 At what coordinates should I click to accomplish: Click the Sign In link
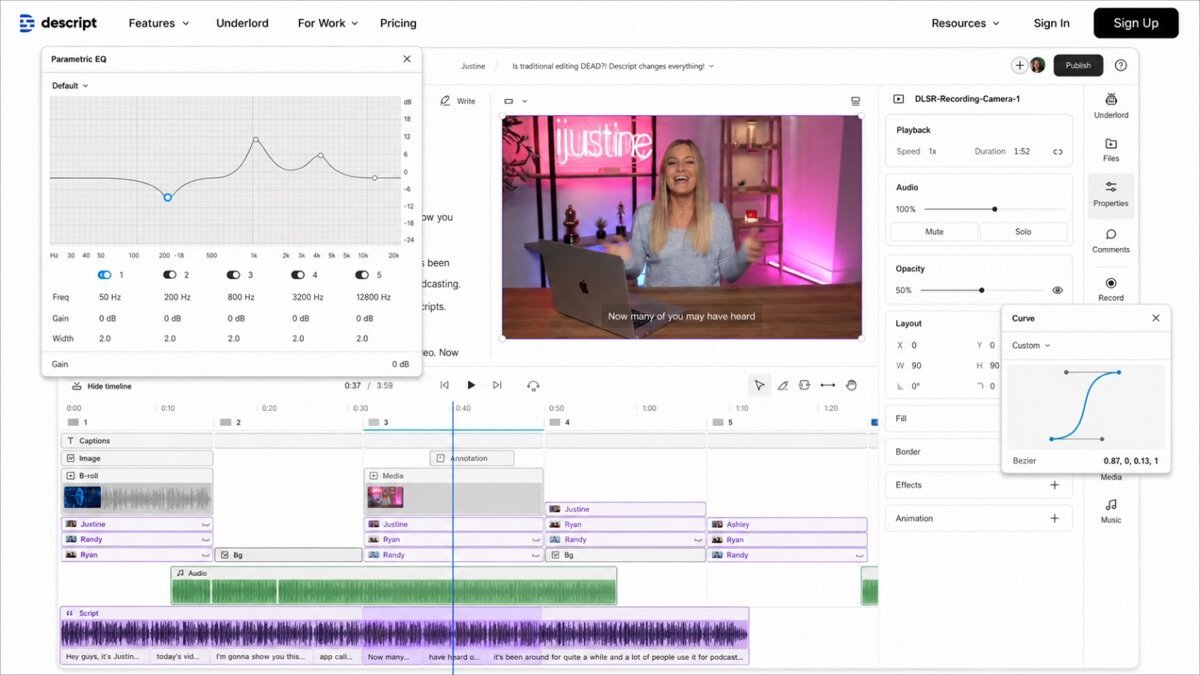click(x=1051, y=23)
